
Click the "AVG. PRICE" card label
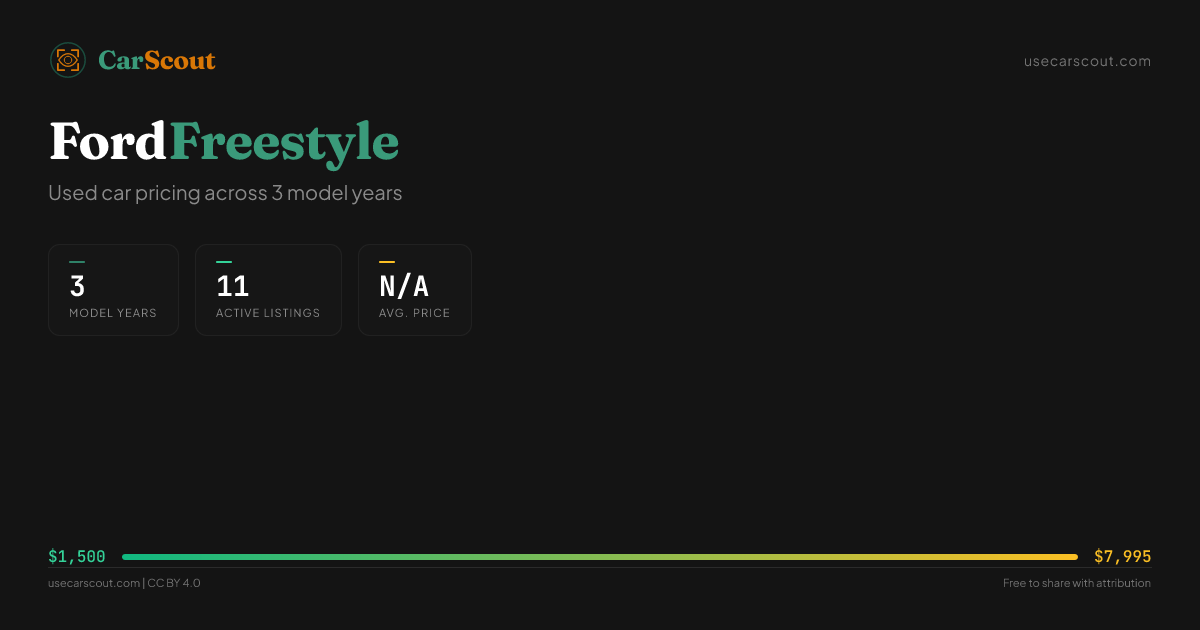pyautogui.click(x=414, y=313)
